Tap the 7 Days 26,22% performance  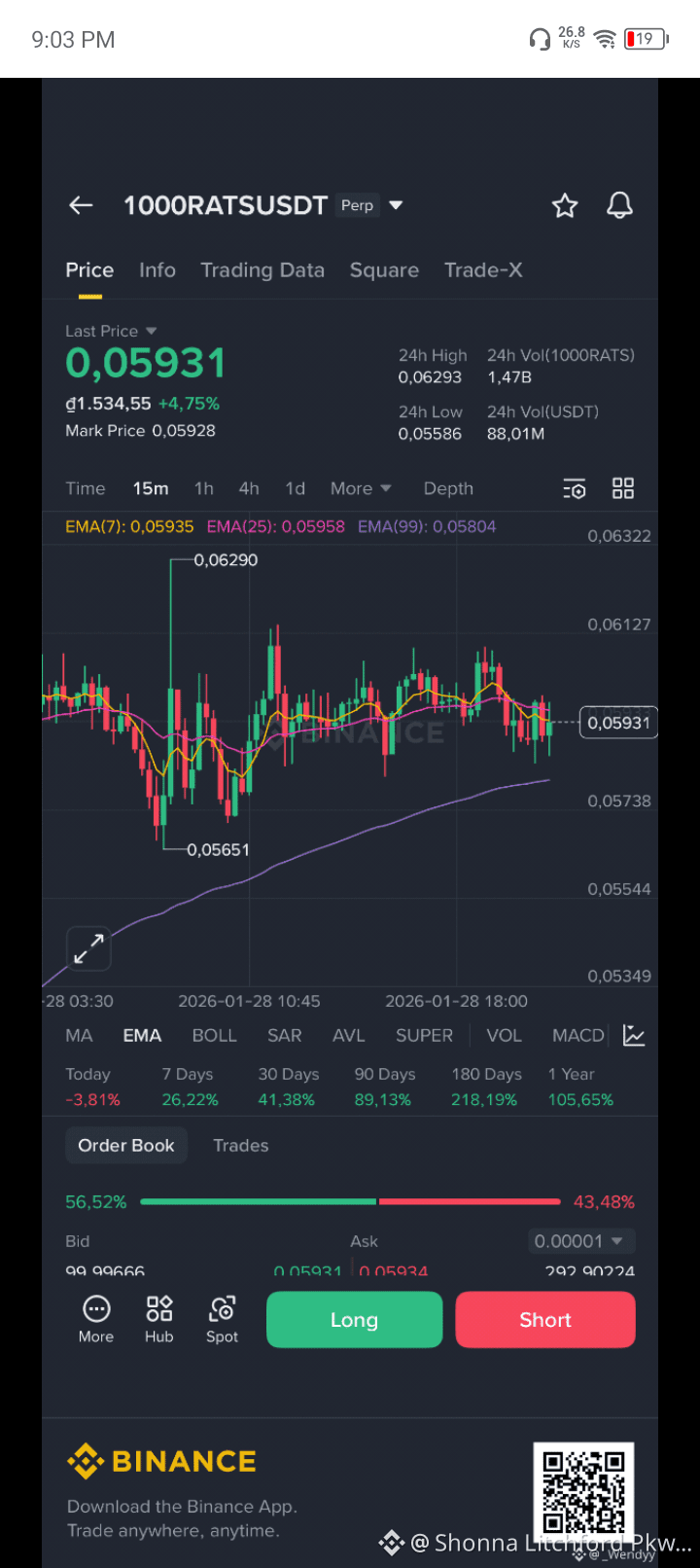pos(191,1087)
